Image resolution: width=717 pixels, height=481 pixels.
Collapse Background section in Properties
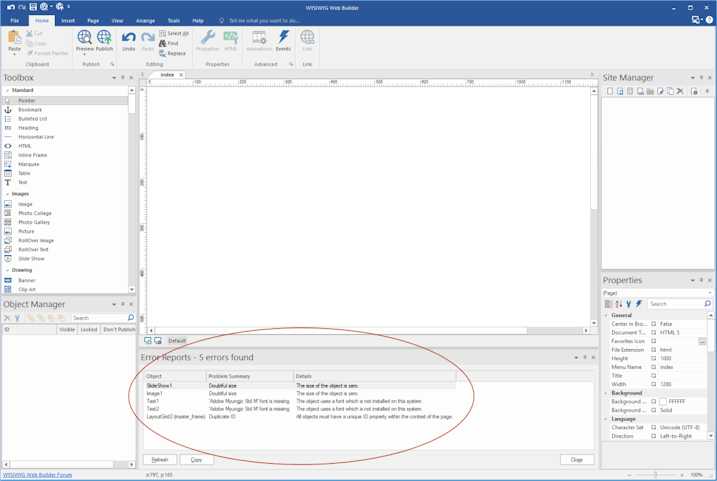pos(606,393)
